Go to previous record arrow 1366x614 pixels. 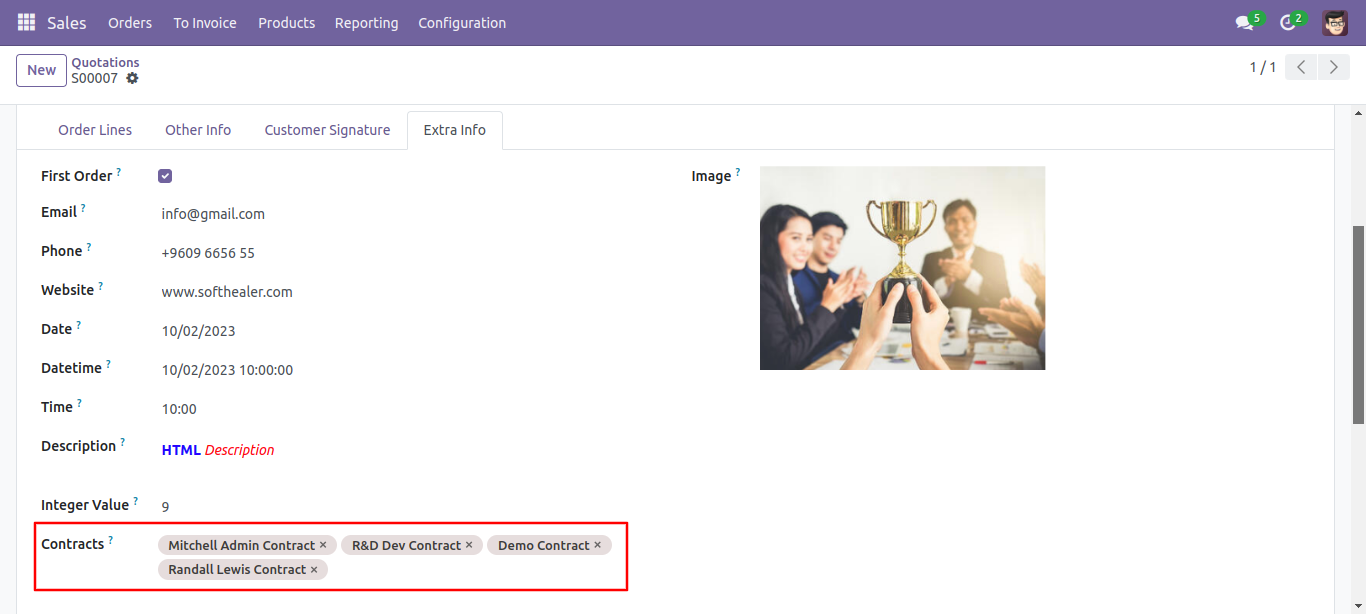pos(1300,67)
